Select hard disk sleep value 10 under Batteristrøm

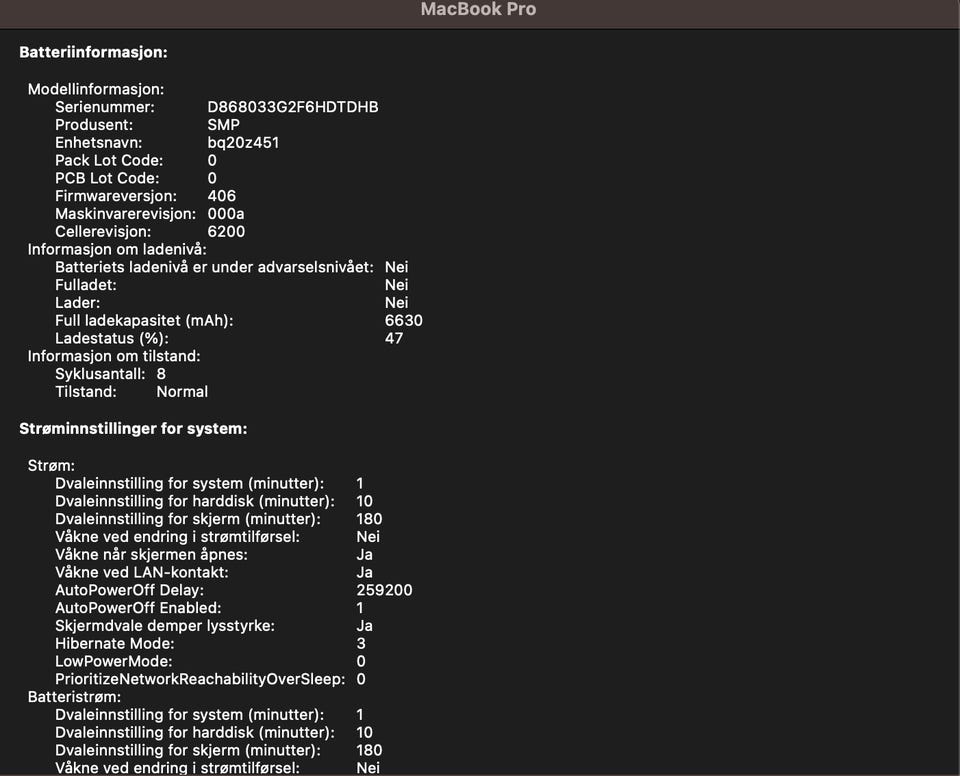point(364,732)
